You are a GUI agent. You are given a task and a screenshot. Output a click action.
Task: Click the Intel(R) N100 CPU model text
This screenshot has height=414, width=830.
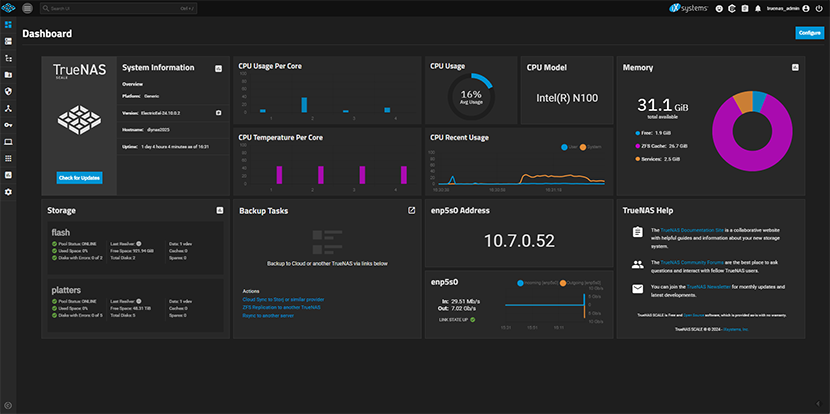[567, 98]
